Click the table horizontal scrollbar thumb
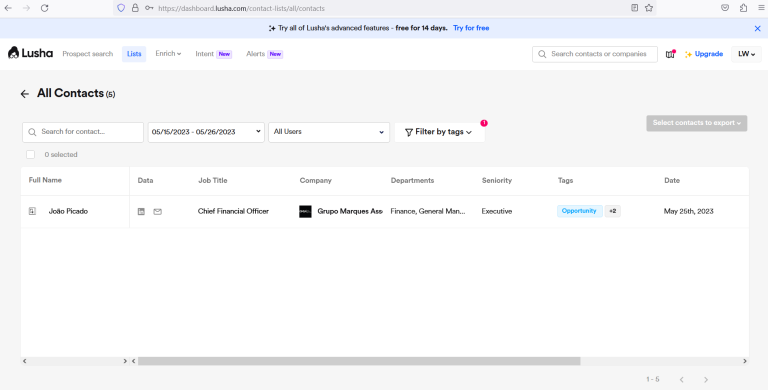 click(359, 361)
